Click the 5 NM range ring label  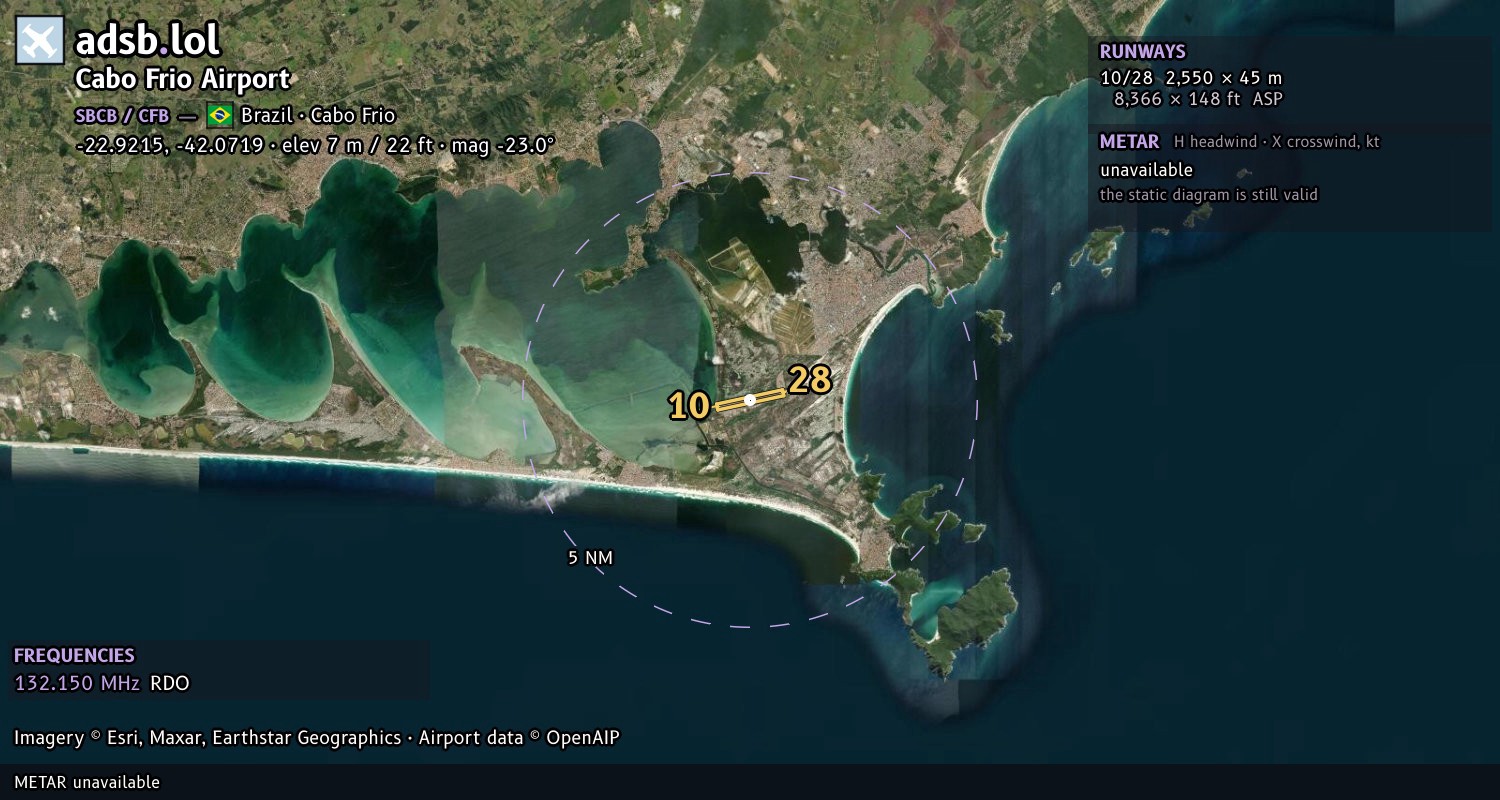[590, 558]
